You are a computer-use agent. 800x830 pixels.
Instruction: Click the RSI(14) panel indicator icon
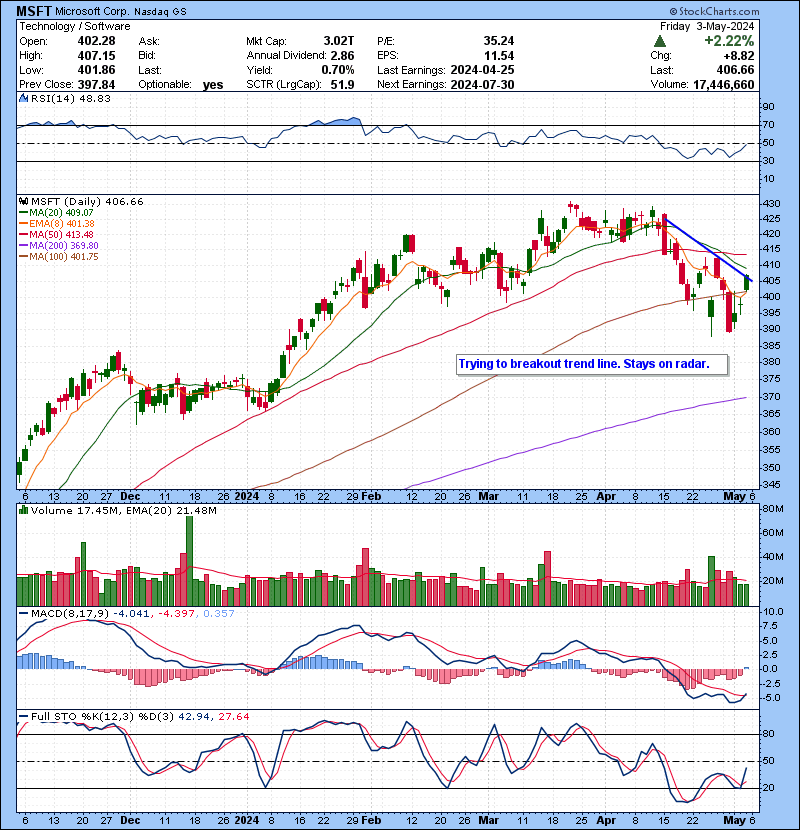(x=24, y=98)
